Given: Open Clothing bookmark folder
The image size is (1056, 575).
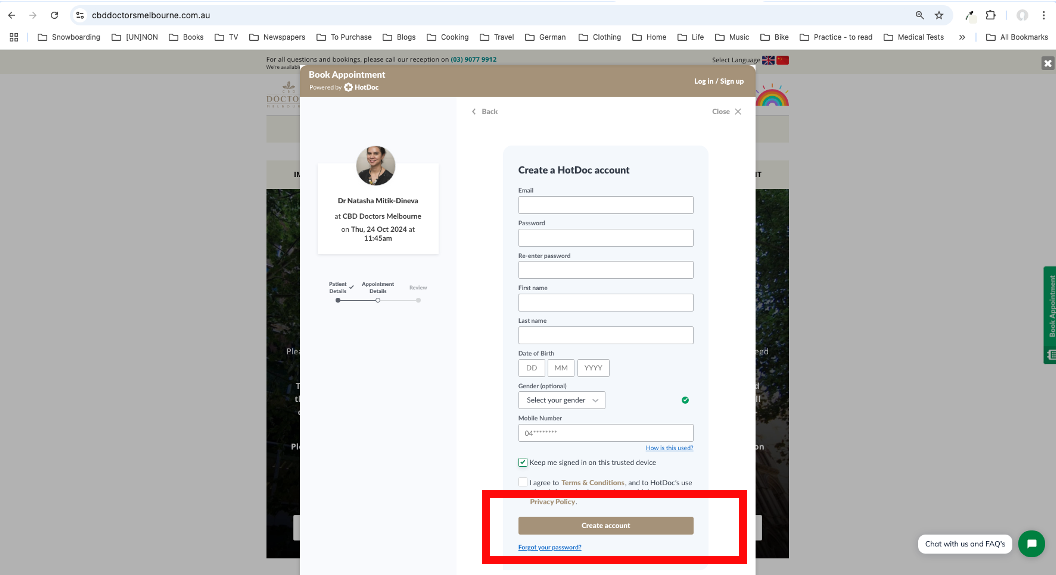Looking at the screenshot, I should [600, 37].
